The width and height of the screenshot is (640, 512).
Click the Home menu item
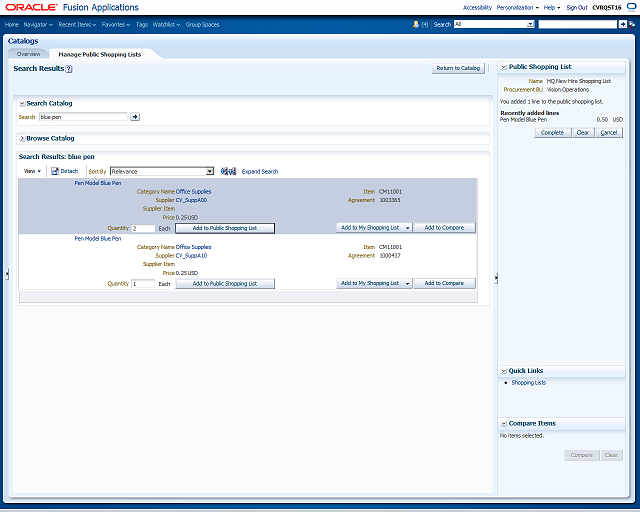pyautogui.click(x=11, y=24)
